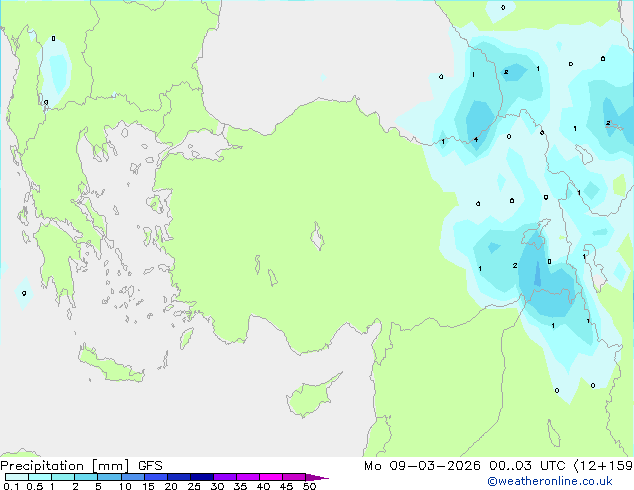The image size is (634, 490).
Task: Click the 'GFS' model label
Action: pyautogui.click(x=150, y=466)
